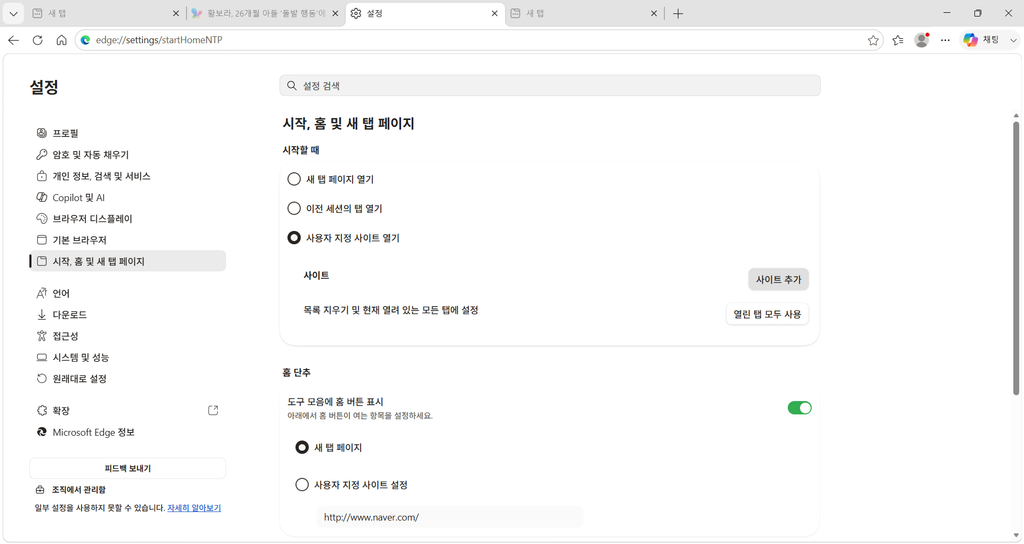Image resolution: width=1024 pixels, height=544 pixels.
Task: Click the reset icon beside 원래대로 설정
Action: point(42,379)
